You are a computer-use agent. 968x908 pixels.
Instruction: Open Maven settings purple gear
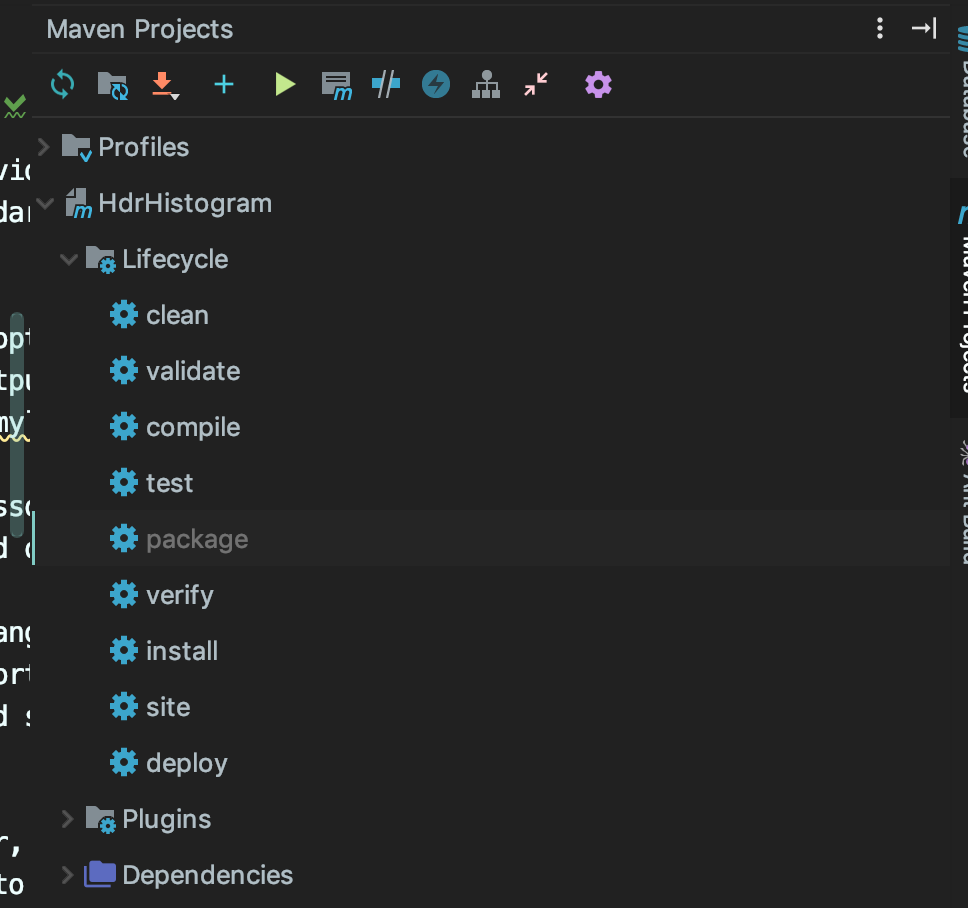point(598,85)
